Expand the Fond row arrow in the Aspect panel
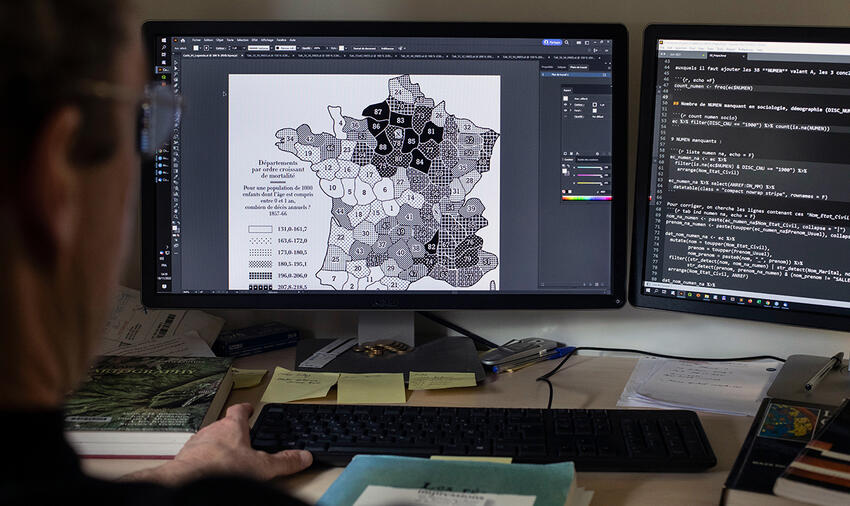Viewport: 850px width, 506px height. [571, 111]
